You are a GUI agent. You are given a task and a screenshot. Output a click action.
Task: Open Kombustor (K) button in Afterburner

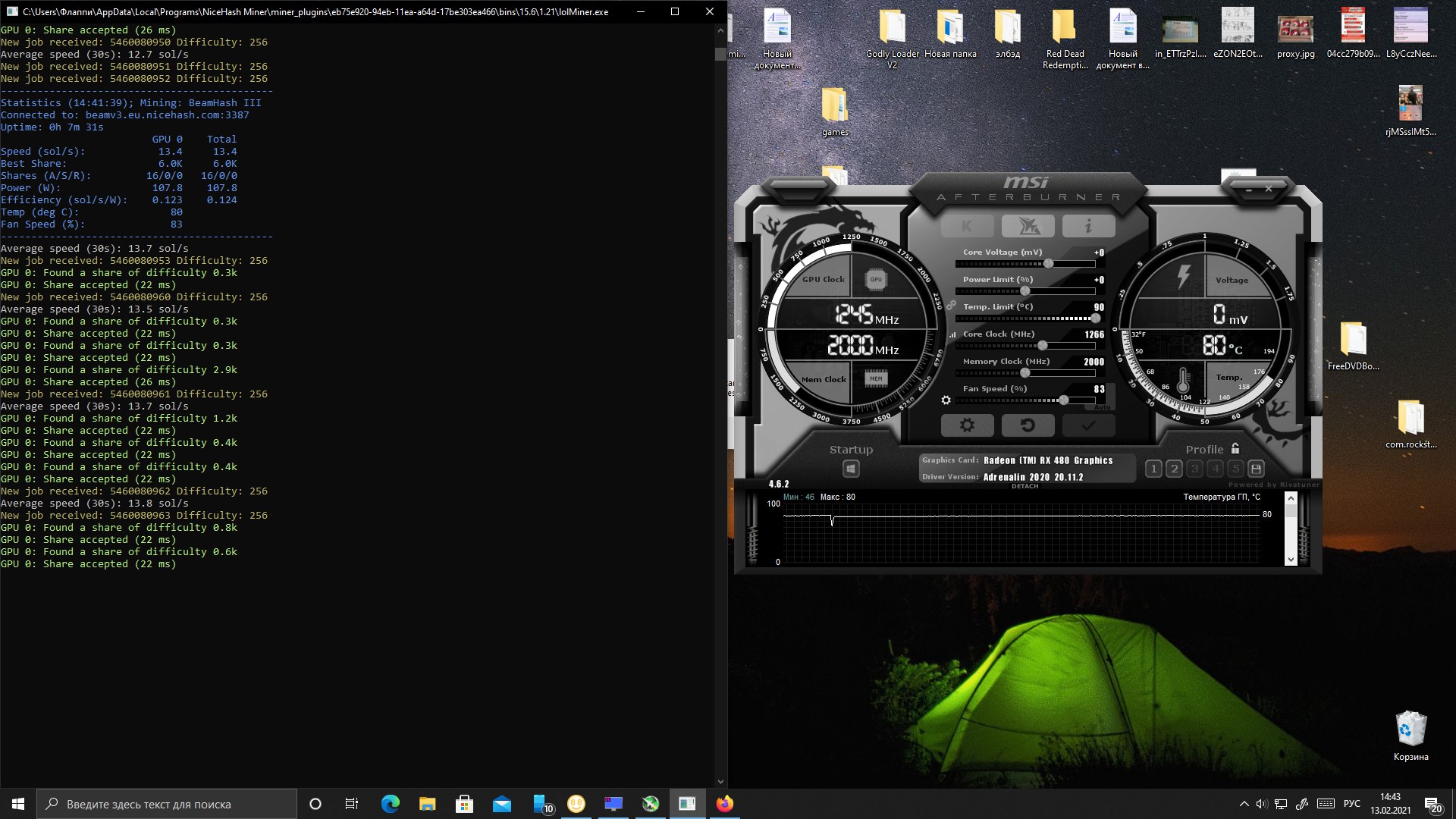(967, 226)
